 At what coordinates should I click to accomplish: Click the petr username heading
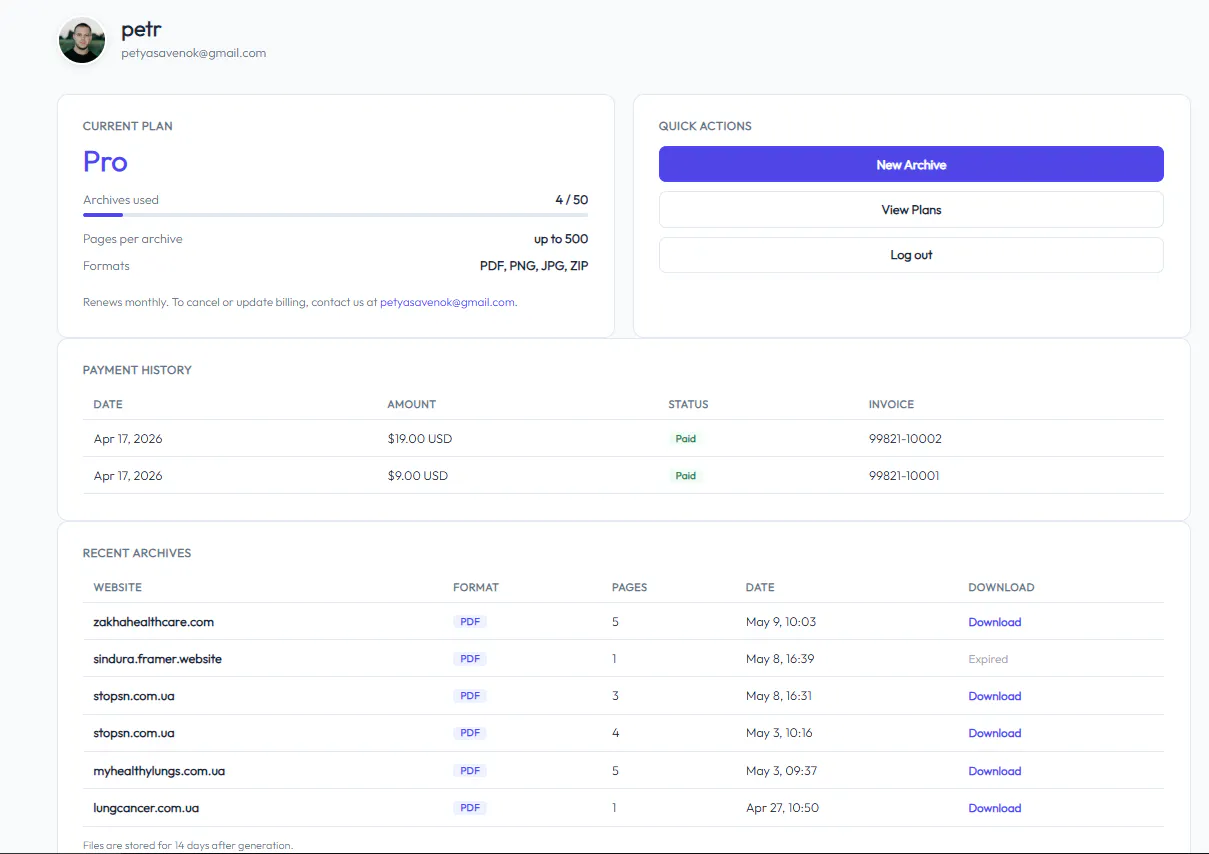(x=141, y=30)
